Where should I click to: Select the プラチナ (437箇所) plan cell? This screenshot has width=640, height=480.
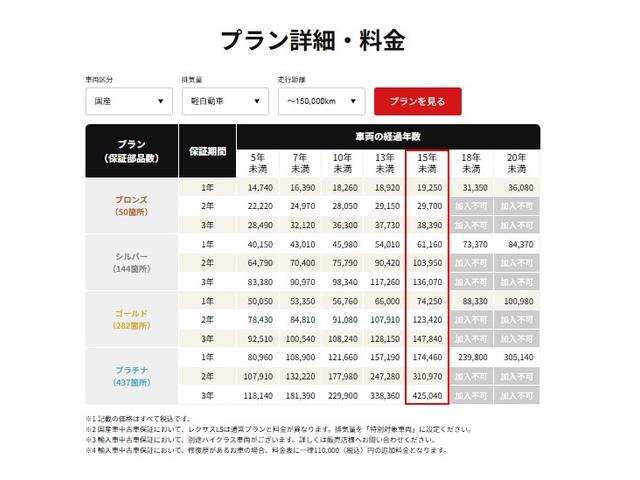click(x=132, y=375)
